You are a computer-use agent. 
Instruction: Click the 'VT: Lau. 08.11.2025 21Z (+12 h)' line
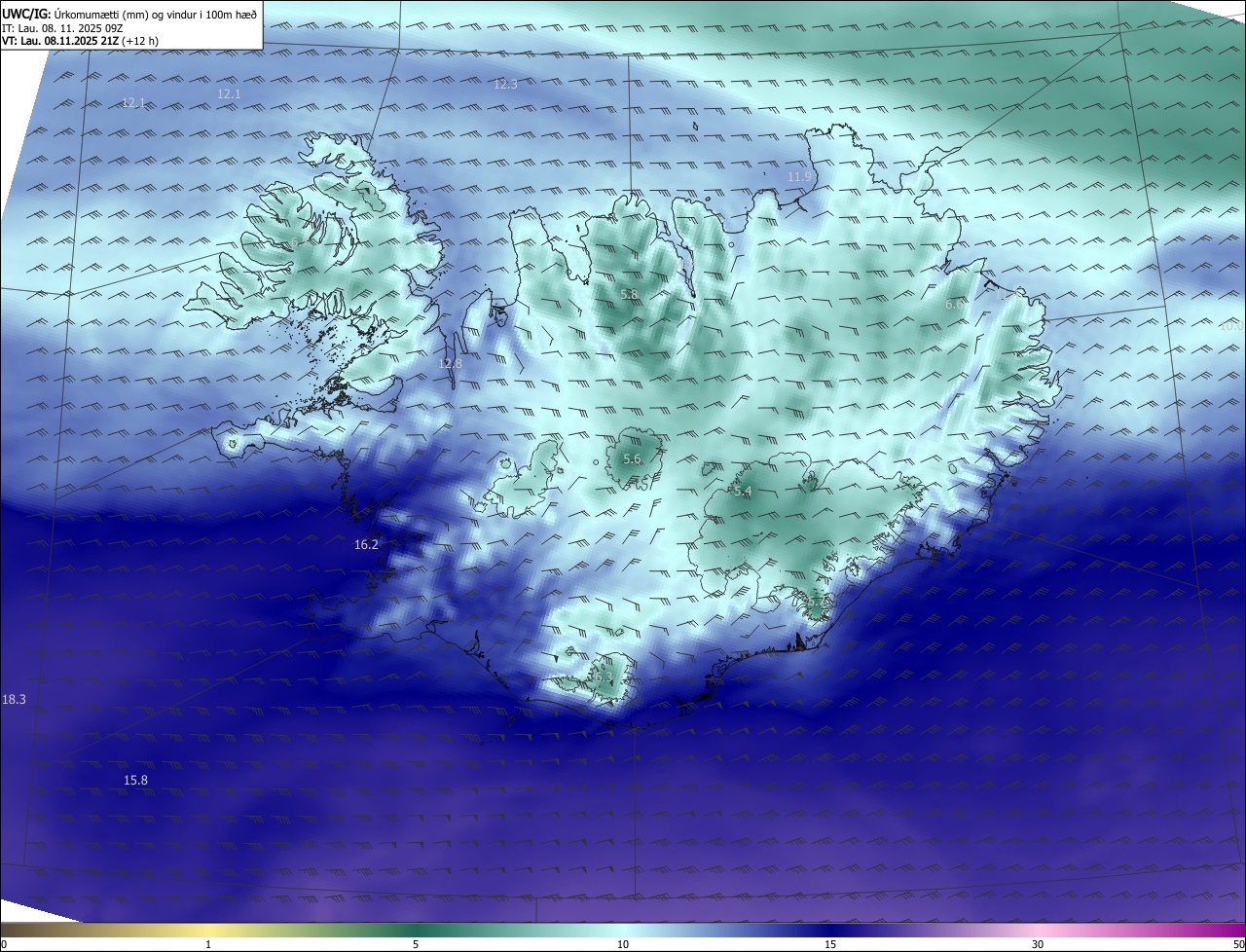pos(80,41)
